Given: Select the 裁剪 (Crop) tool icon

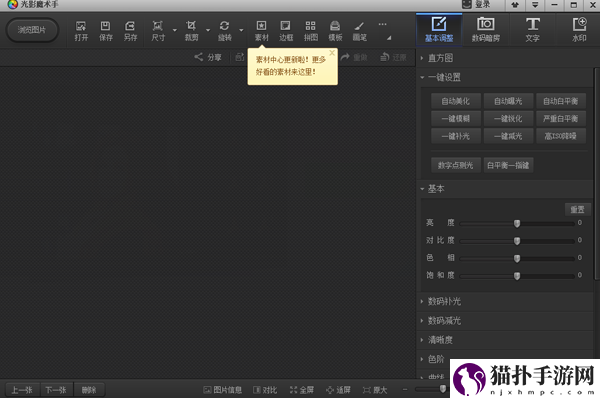Looking at the screenshot, I should [191, 31].
